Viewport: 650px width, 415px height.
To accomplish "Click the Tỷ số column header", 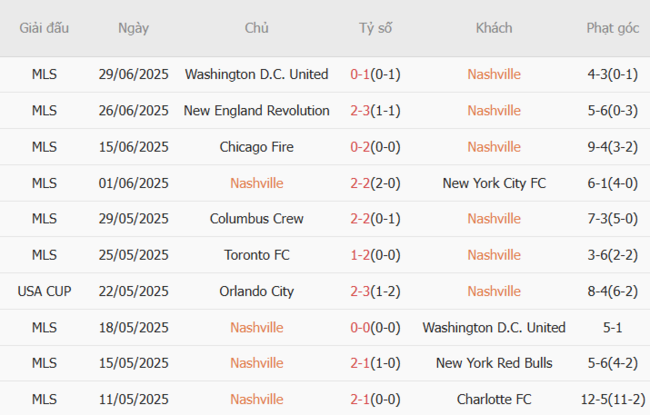I will click(376, 28).
